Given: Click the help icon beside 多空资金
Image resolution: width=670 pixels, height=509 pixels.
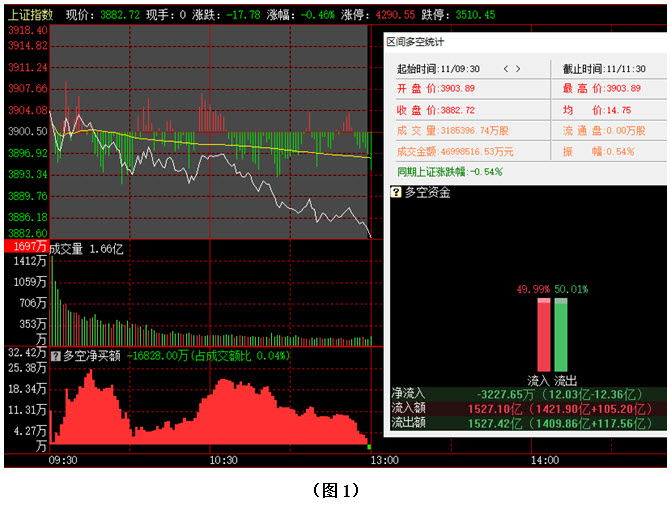Looking at the screenshot, I should [x=397, y=192].
